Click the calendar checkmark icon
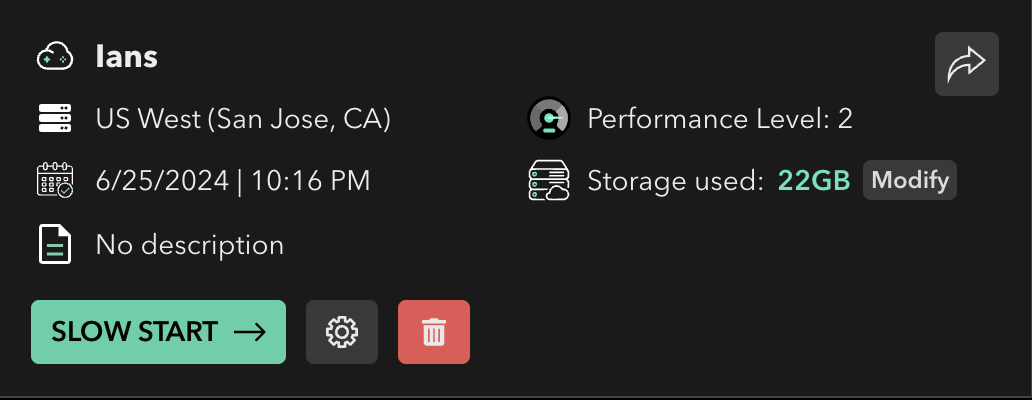 pos(55,180)
